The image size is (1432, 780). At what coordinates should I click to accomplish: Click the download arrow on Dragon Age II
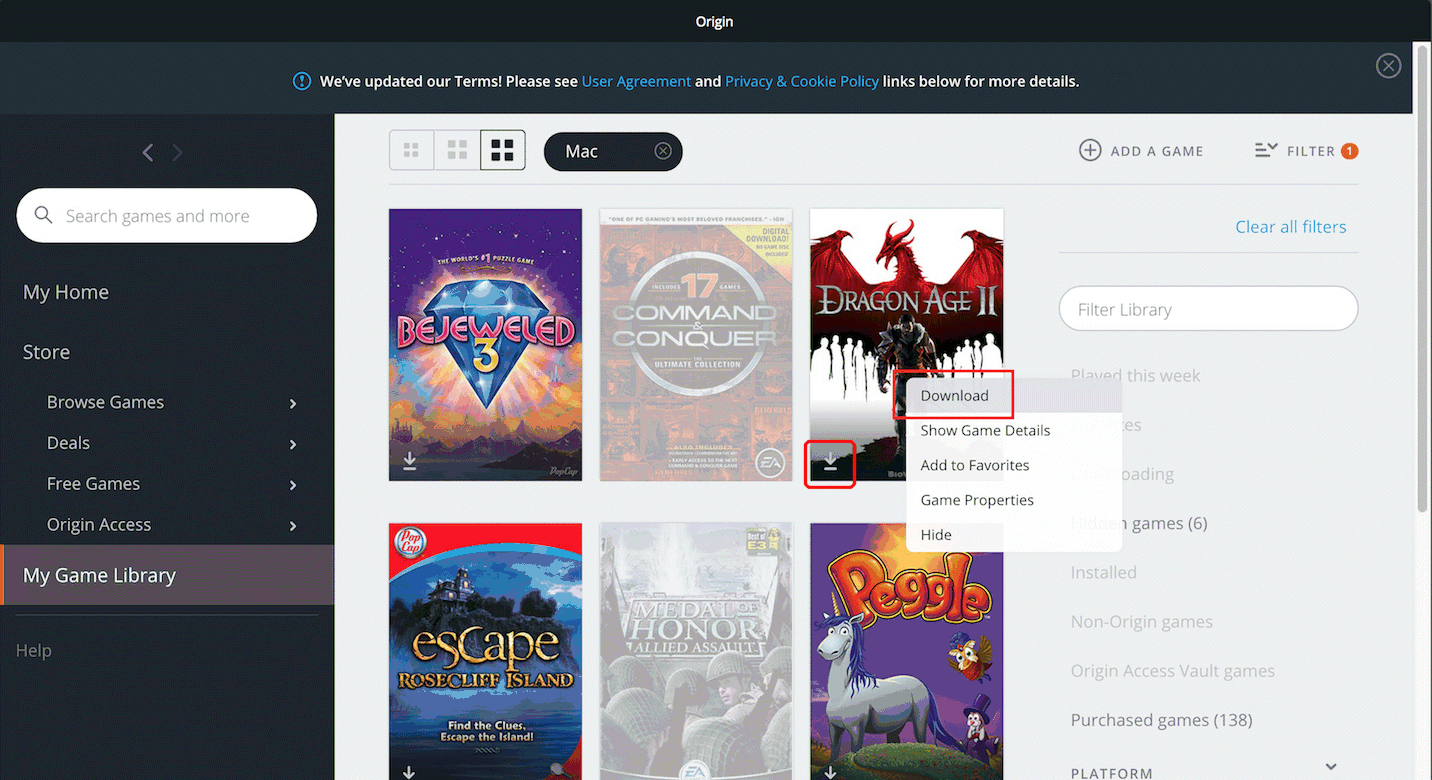(830, 462)
